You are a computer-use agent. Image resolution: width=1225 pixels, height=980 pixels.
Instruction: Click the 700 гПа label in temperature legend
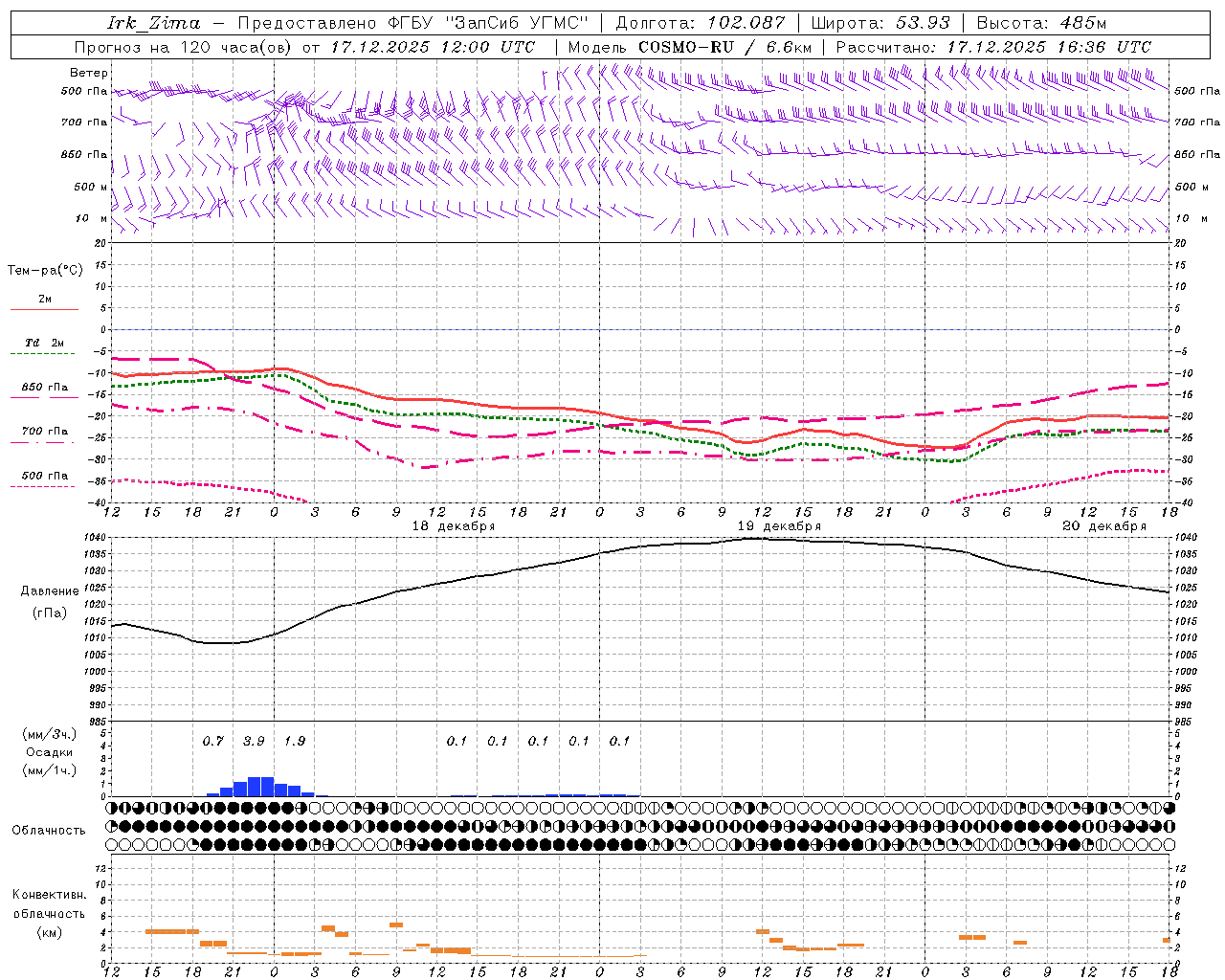click(x=44, y=431)
